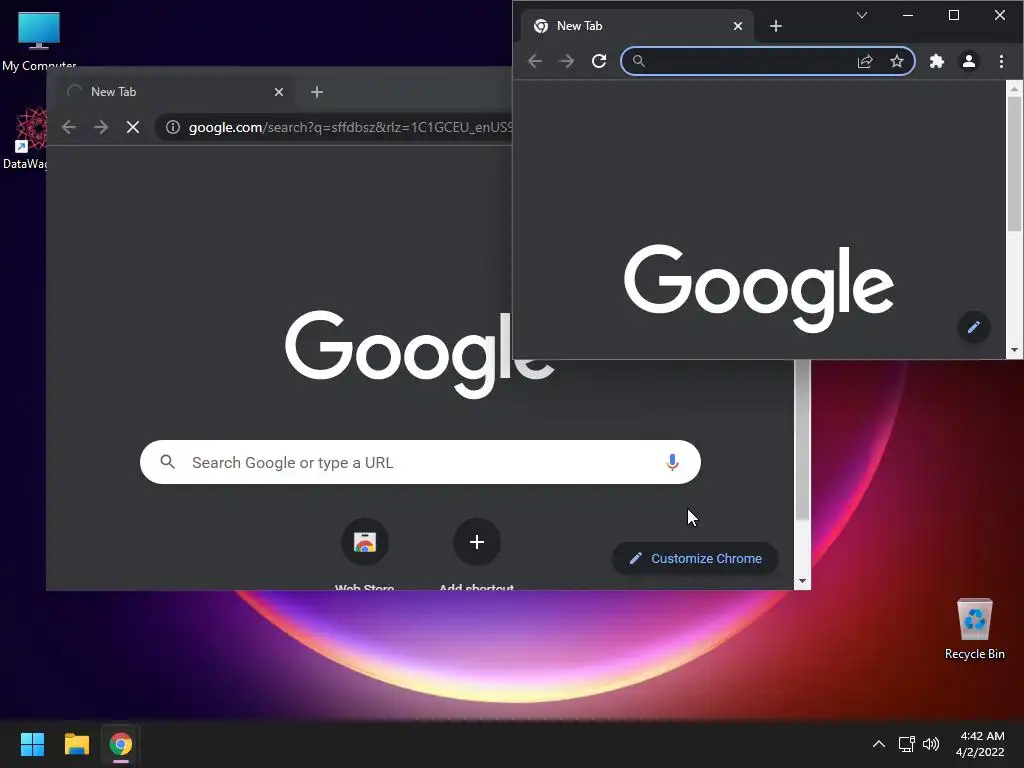Click the Chrome taskbar icon
The height and width of the screenshot is (768, 1024).
(x=121, y=744)
